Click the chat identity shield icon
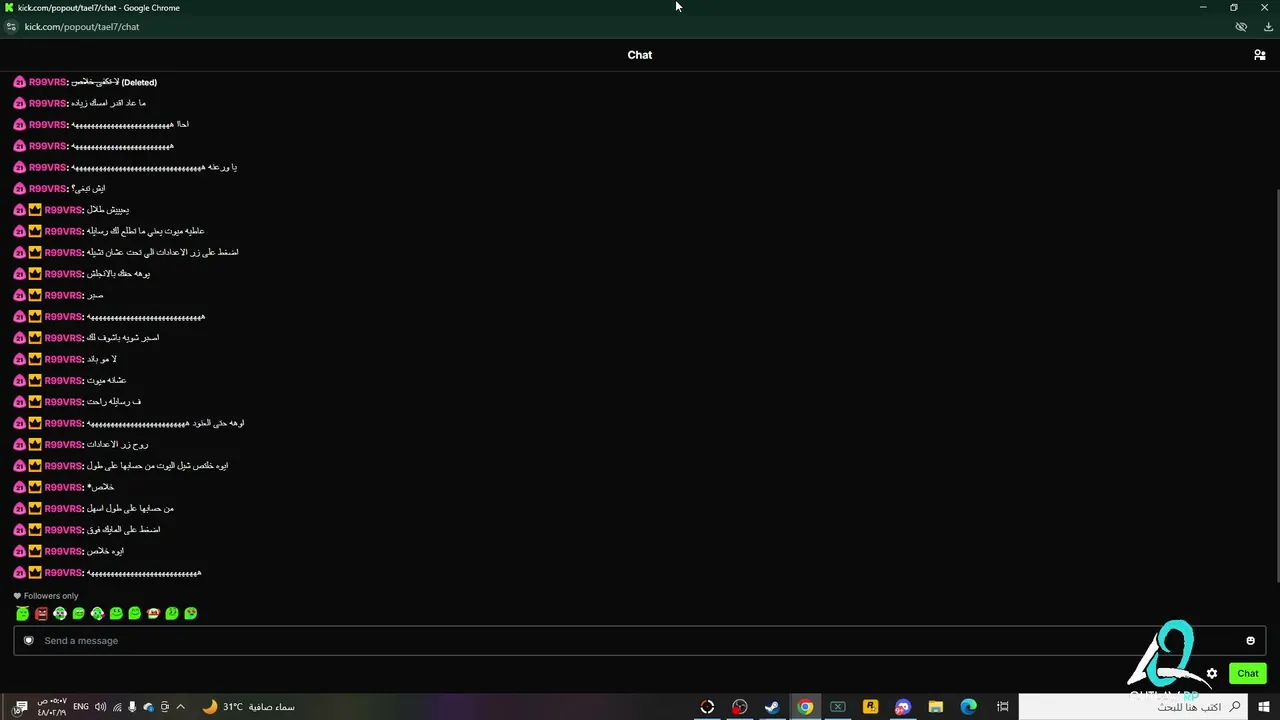 click(29, 641)
